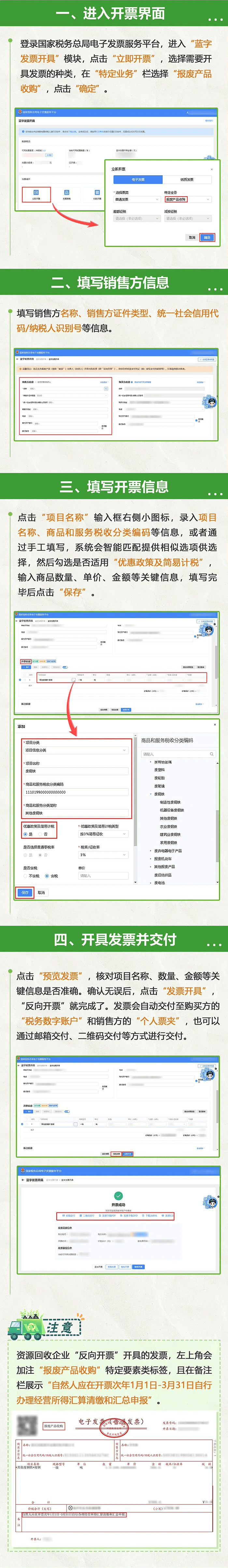Expand the 其他报废产品 tree node
Screen dimensions: 228x1568
(151, 866)
